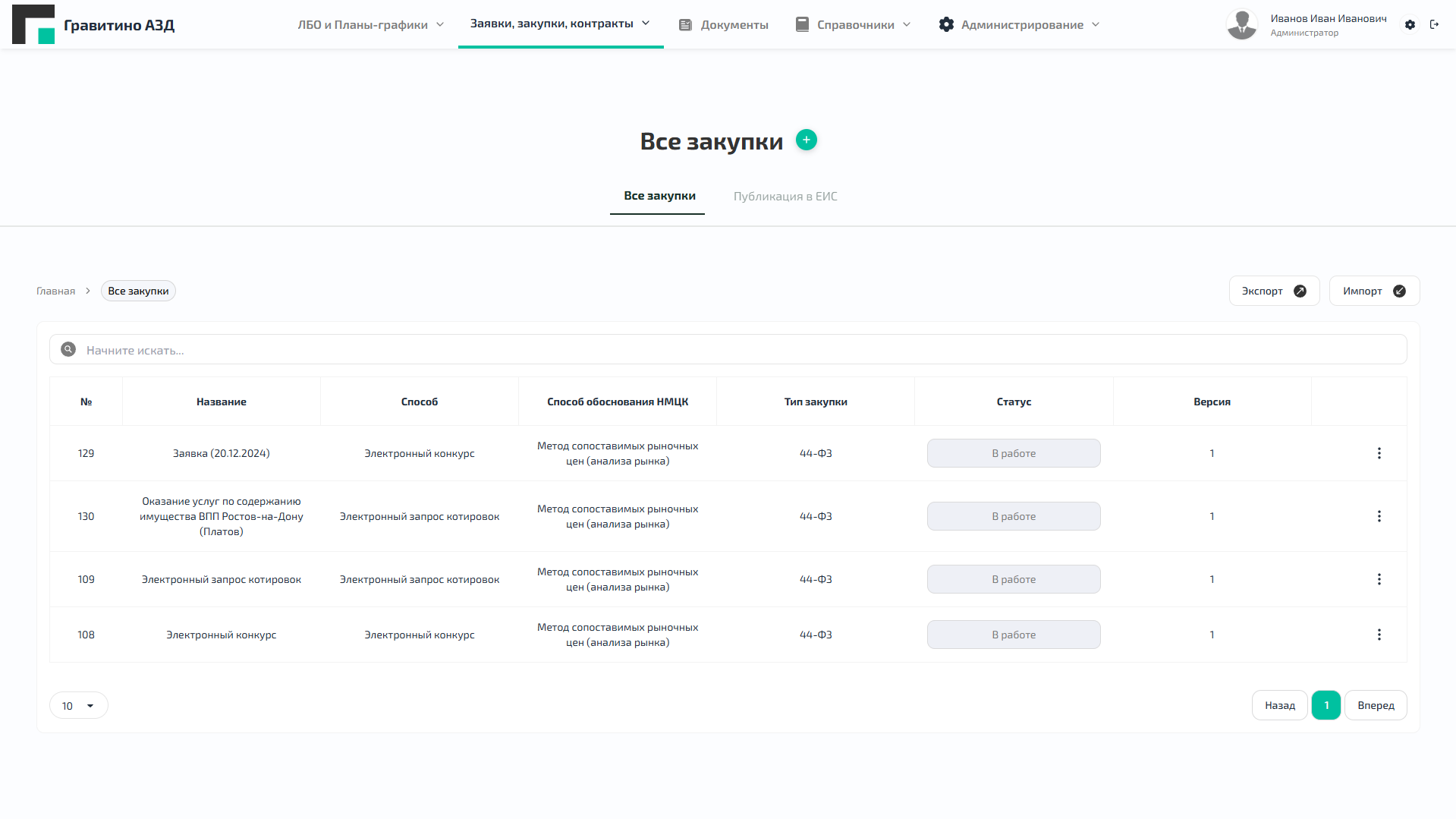Open actions menu for purchase 129

click(1379, 453)
